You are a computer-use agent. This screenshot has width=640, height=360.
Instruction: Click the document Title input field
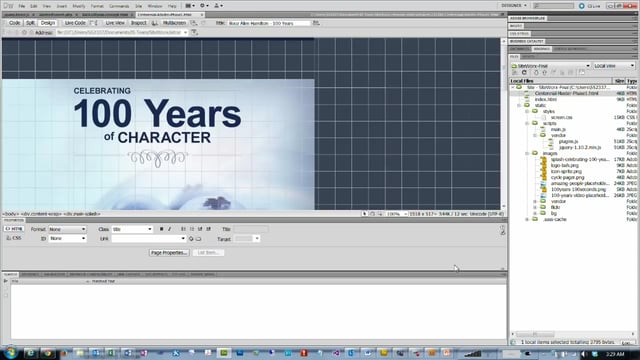click(x=269, y=23)
